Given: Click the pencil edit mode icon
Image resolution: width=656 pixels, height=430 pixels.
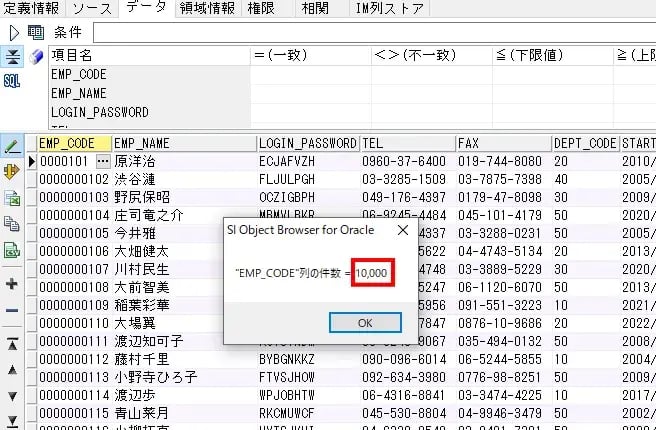Looking at the screenshot, I should pos(12,146).
